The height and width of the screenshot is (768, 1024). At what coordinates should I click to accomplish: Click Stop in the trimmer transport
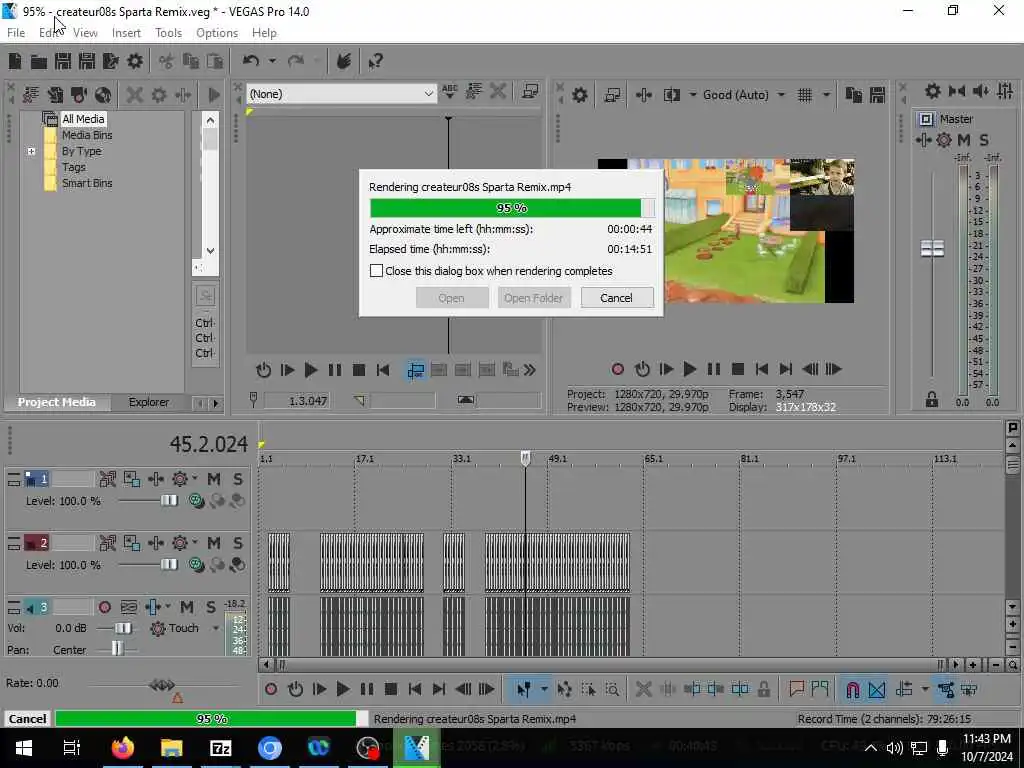359,370
